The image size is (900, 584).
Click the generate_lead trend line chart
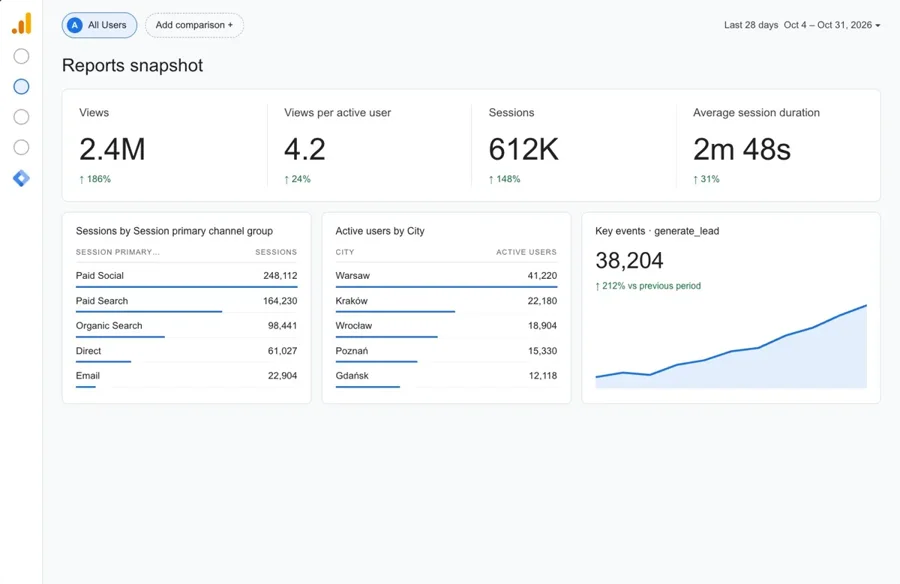731,346
